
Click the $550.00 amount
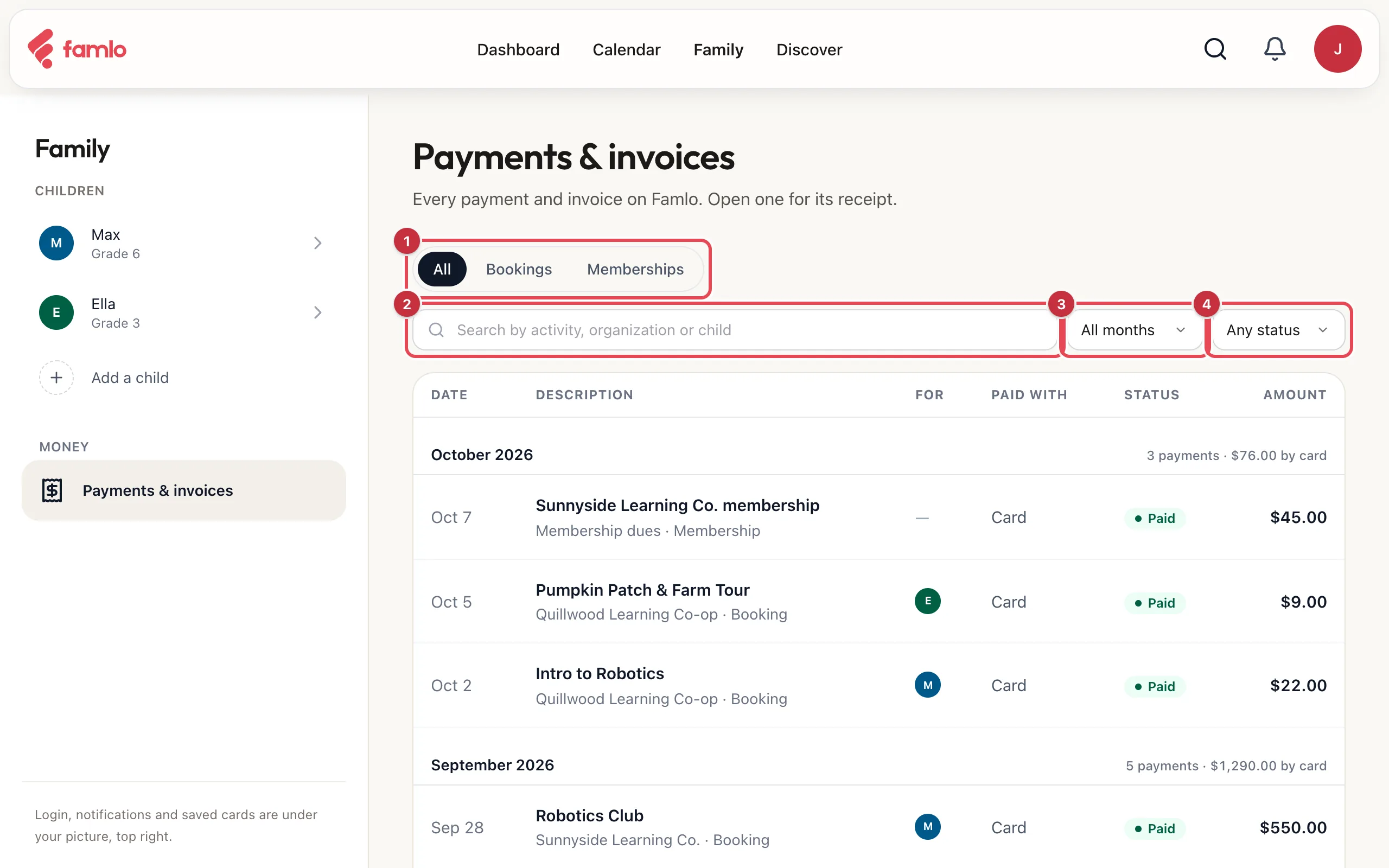coord(1293,827)
